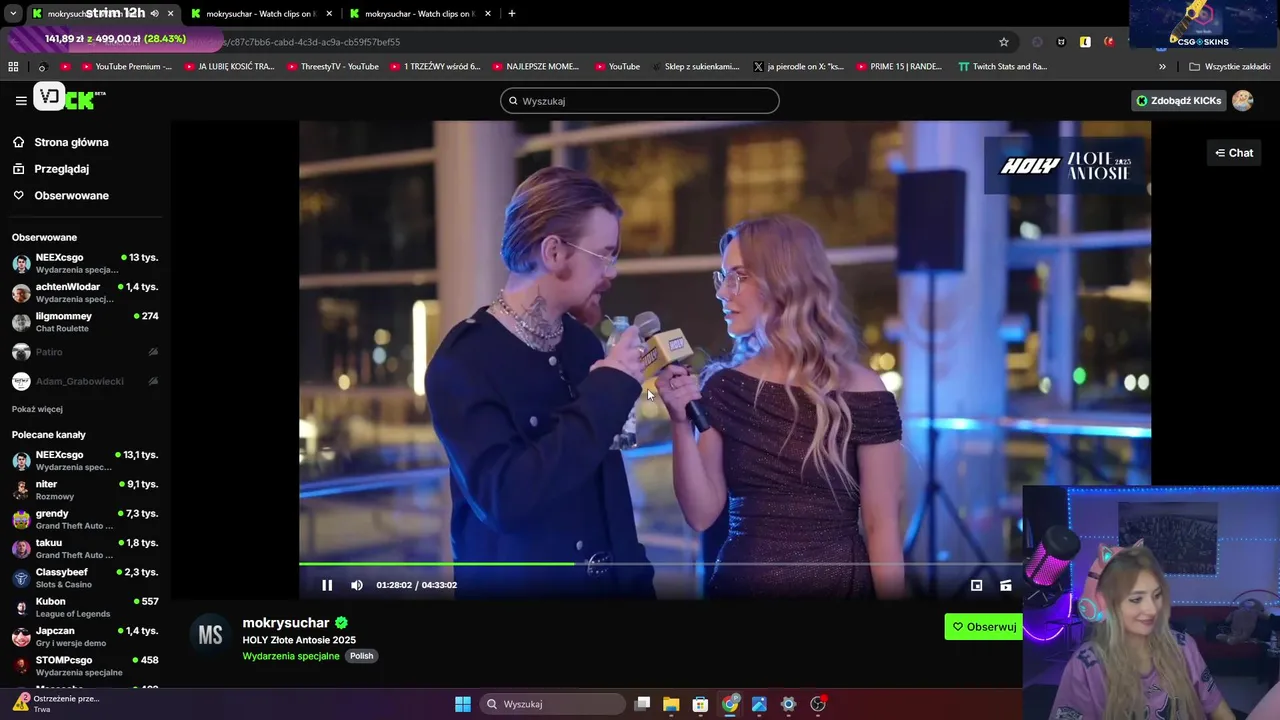Image resolution: width=1280 pixels, height=720 pixels.
Task: Open the user profile avatar menu
Action: (1243, 100)
